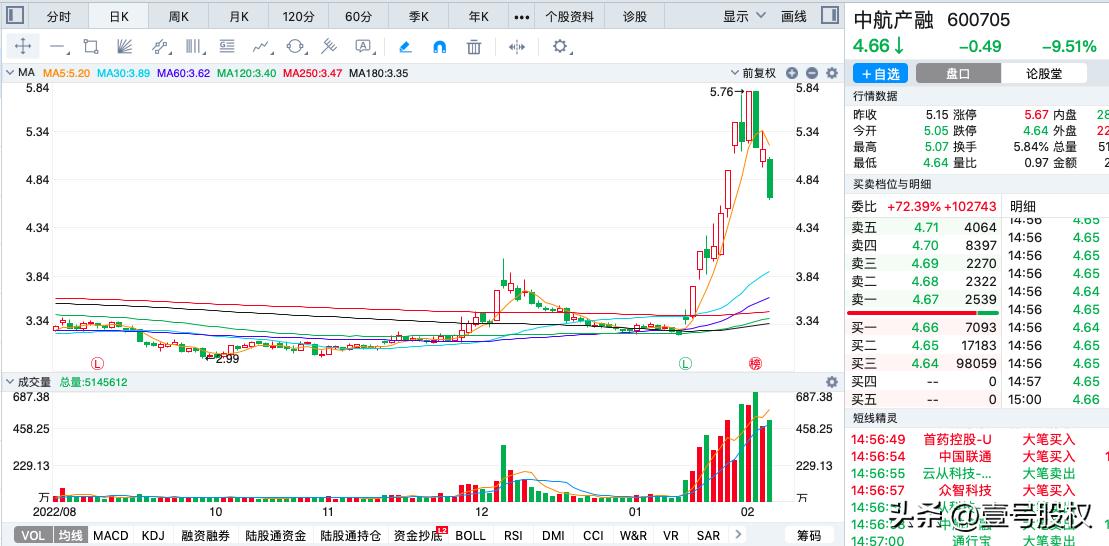
Task: Click 首药控股-U in 短线精灵 list
Action: tap(958, 439)
